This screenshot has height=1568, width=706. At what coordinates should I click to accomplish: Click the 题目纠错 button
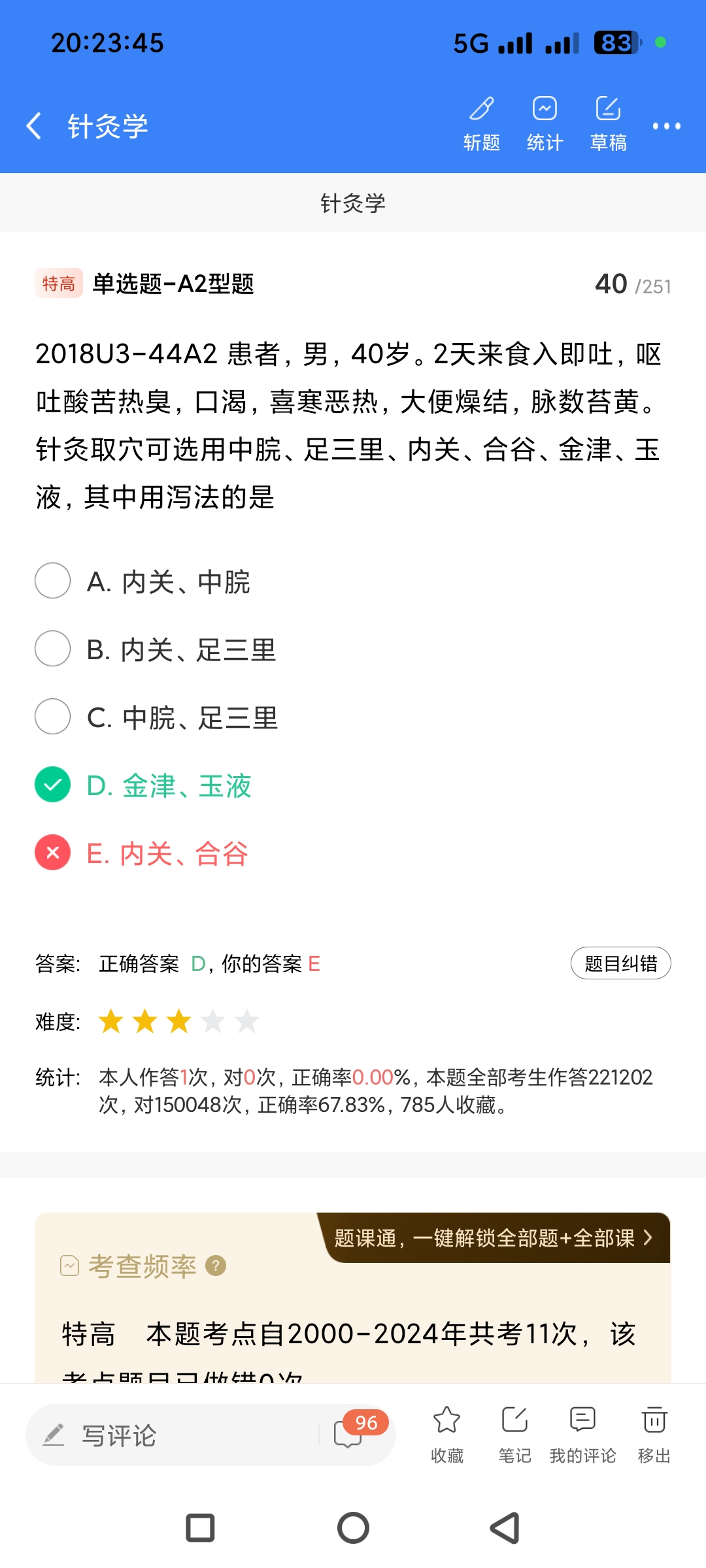click(620, 963)
